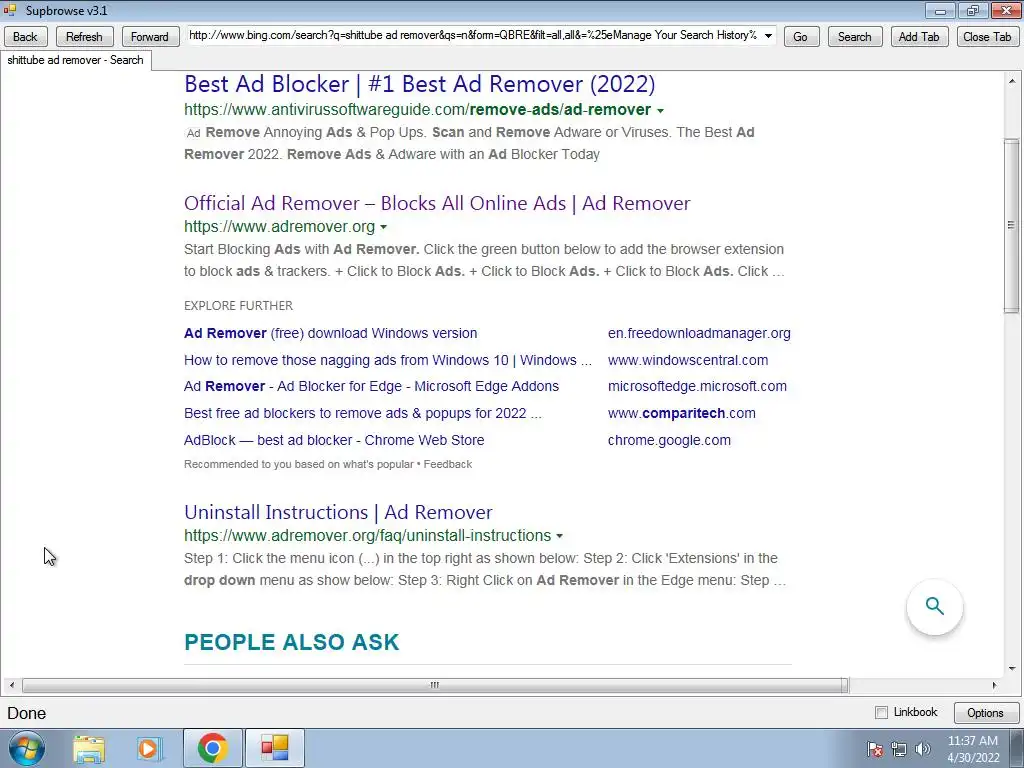Expand arrow beside www.adremover.org URL
This screenshot has height=768, width=1024.
click(383, 227)
